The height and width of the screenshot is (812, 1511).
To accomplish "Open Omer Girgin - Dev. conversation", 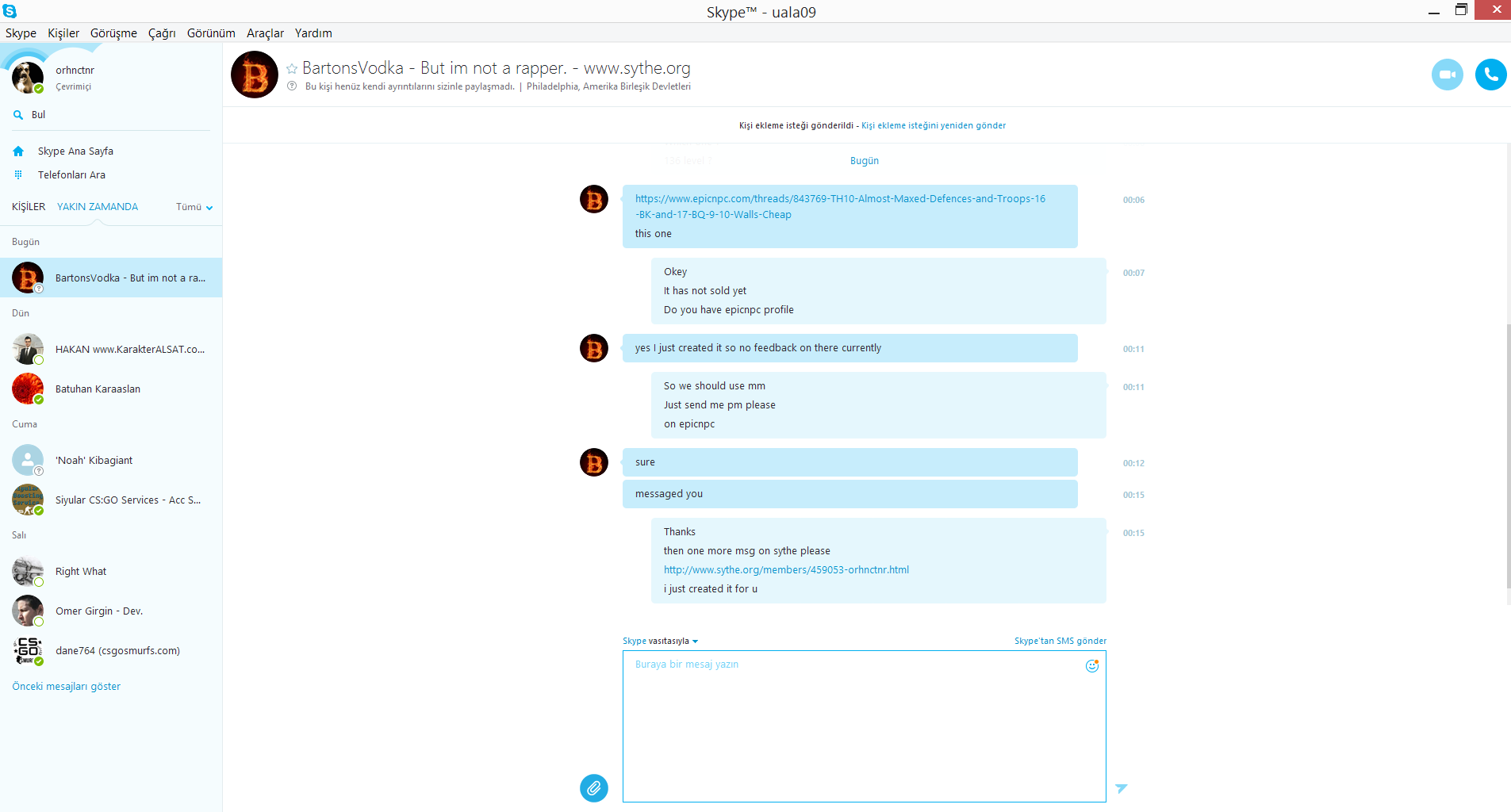I will click(111, 611).
